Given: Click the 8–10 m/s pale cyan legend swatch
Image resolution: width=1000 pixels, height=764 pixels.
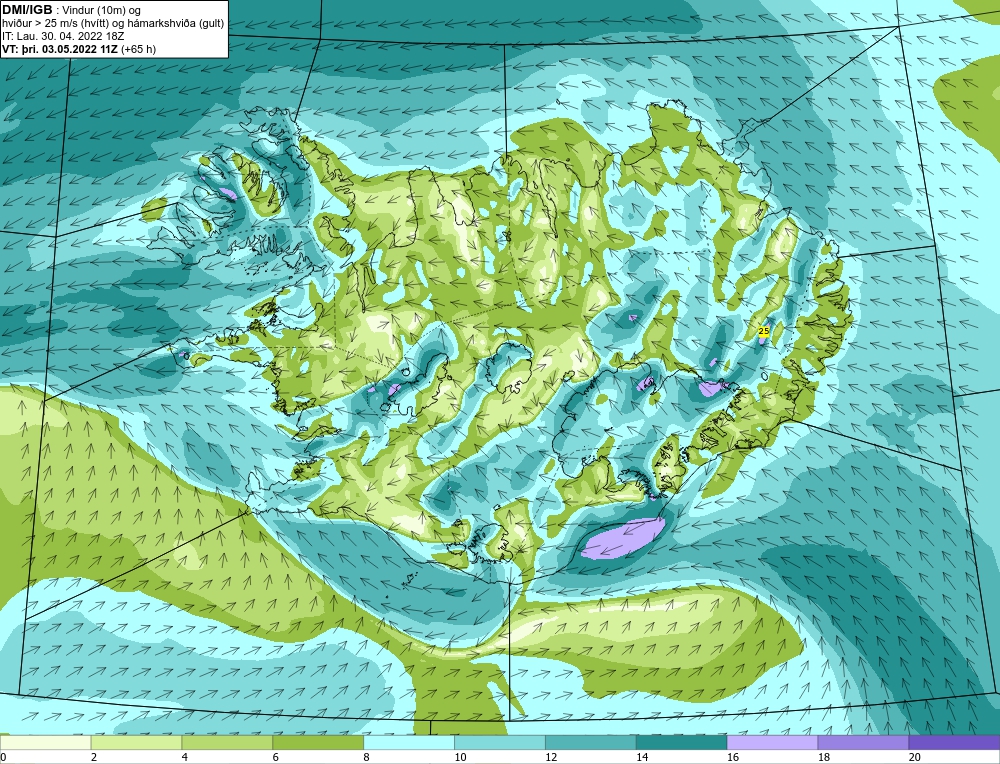Looking at the screenshot, I should pos(409,742).
